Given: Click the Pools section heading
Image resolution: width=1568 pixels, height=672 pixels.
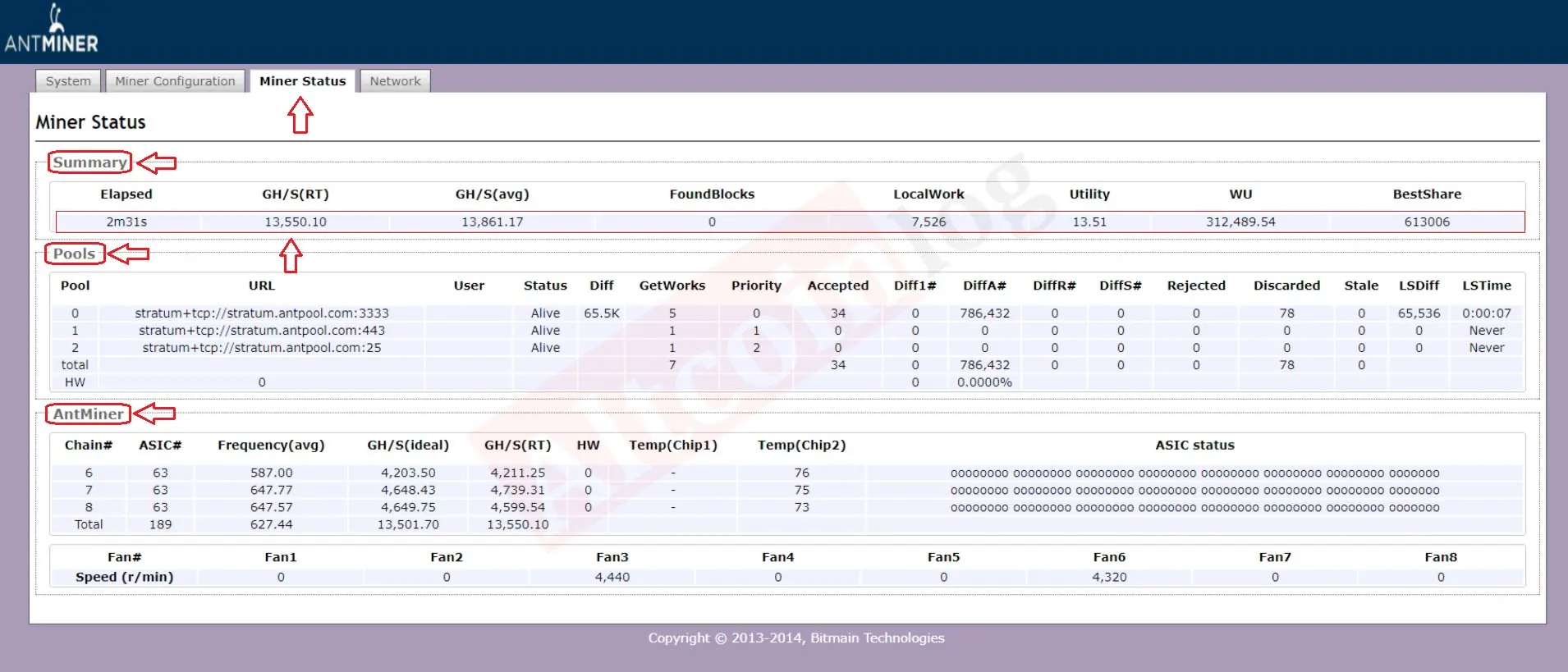Looking at the screenshot, I should pyautogui.click(x=75, y=254).
